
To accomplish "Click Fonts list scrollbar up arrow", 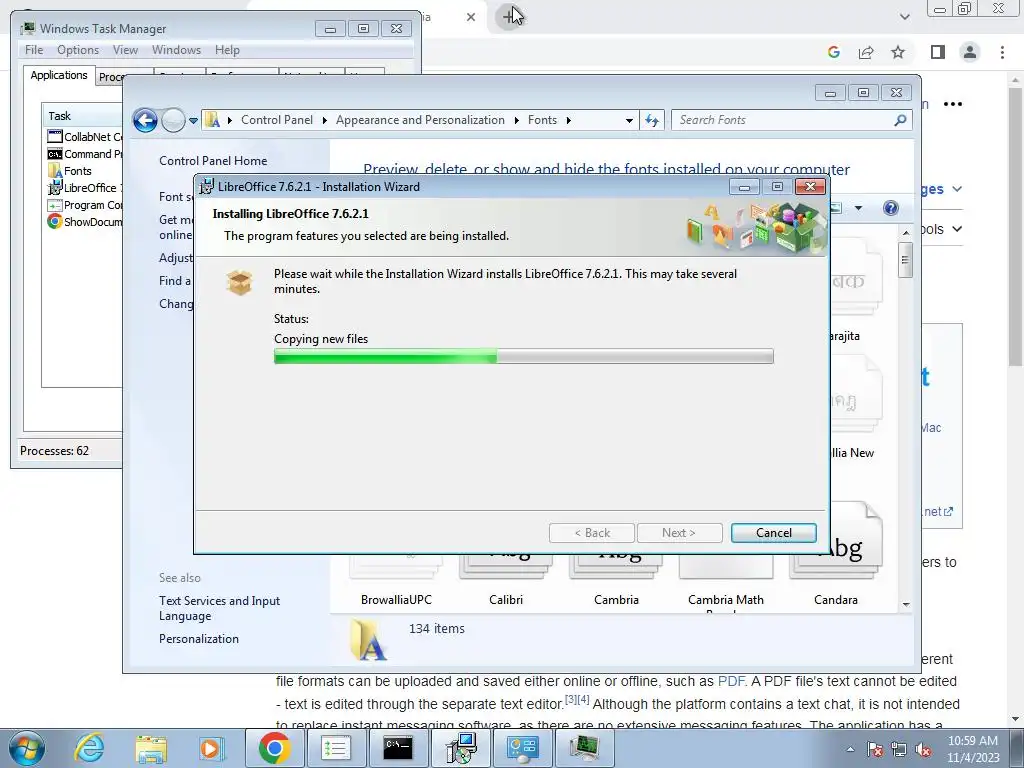I will pos(906,232).
